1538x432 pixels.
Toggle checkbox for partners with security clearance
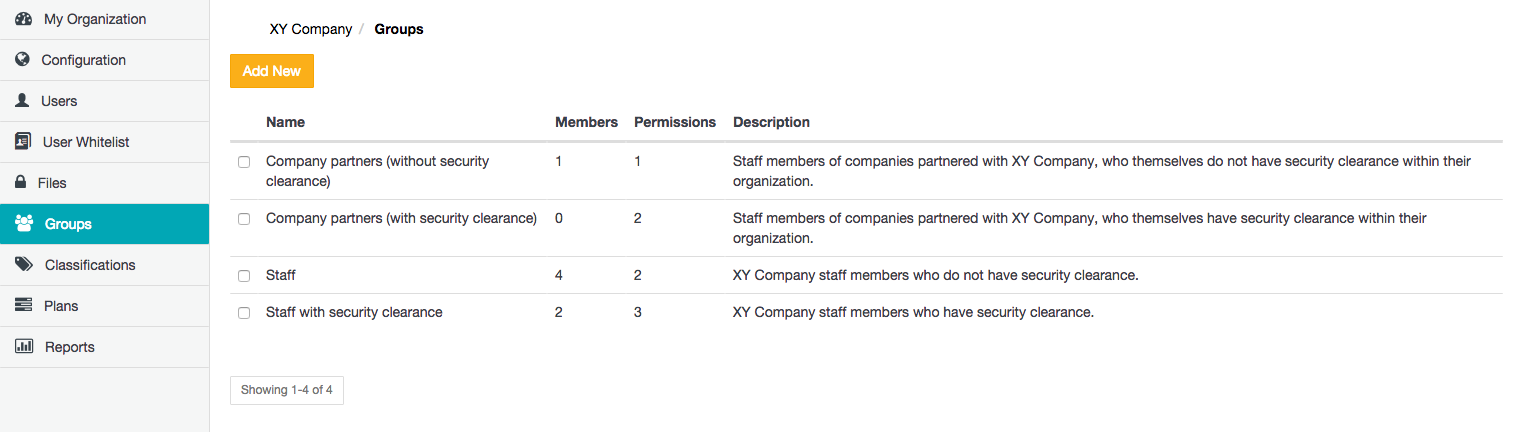click(244, 219)
